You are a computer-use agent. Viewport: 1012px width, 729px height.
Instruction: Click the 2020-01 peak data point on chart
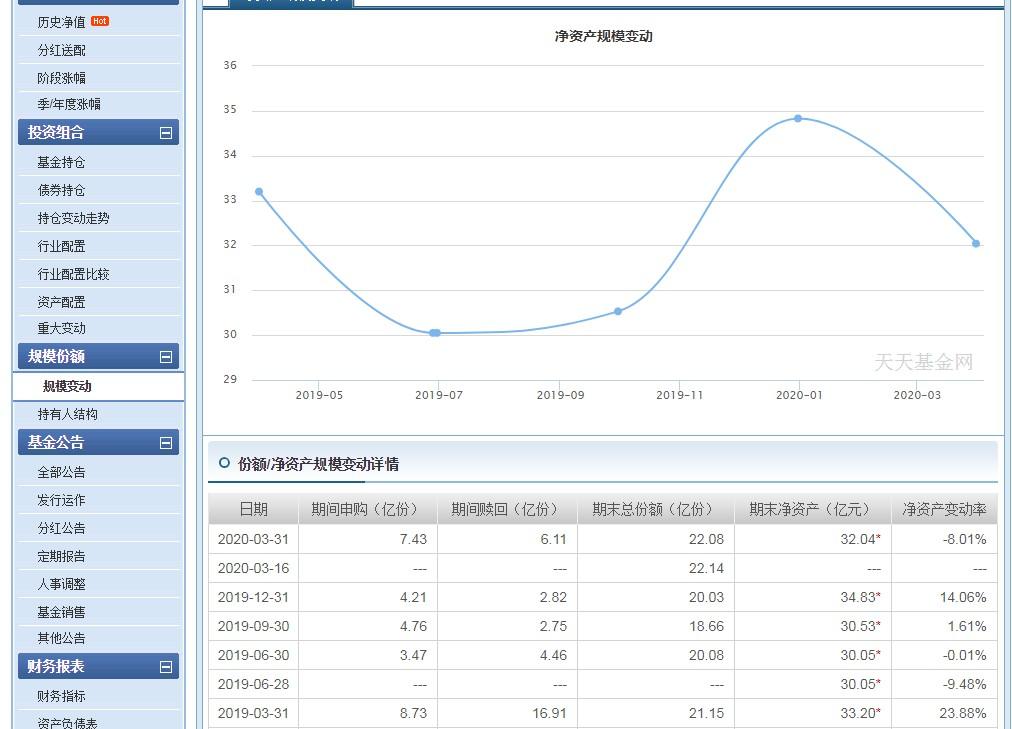pyautogui.click(x=798, y=118)
